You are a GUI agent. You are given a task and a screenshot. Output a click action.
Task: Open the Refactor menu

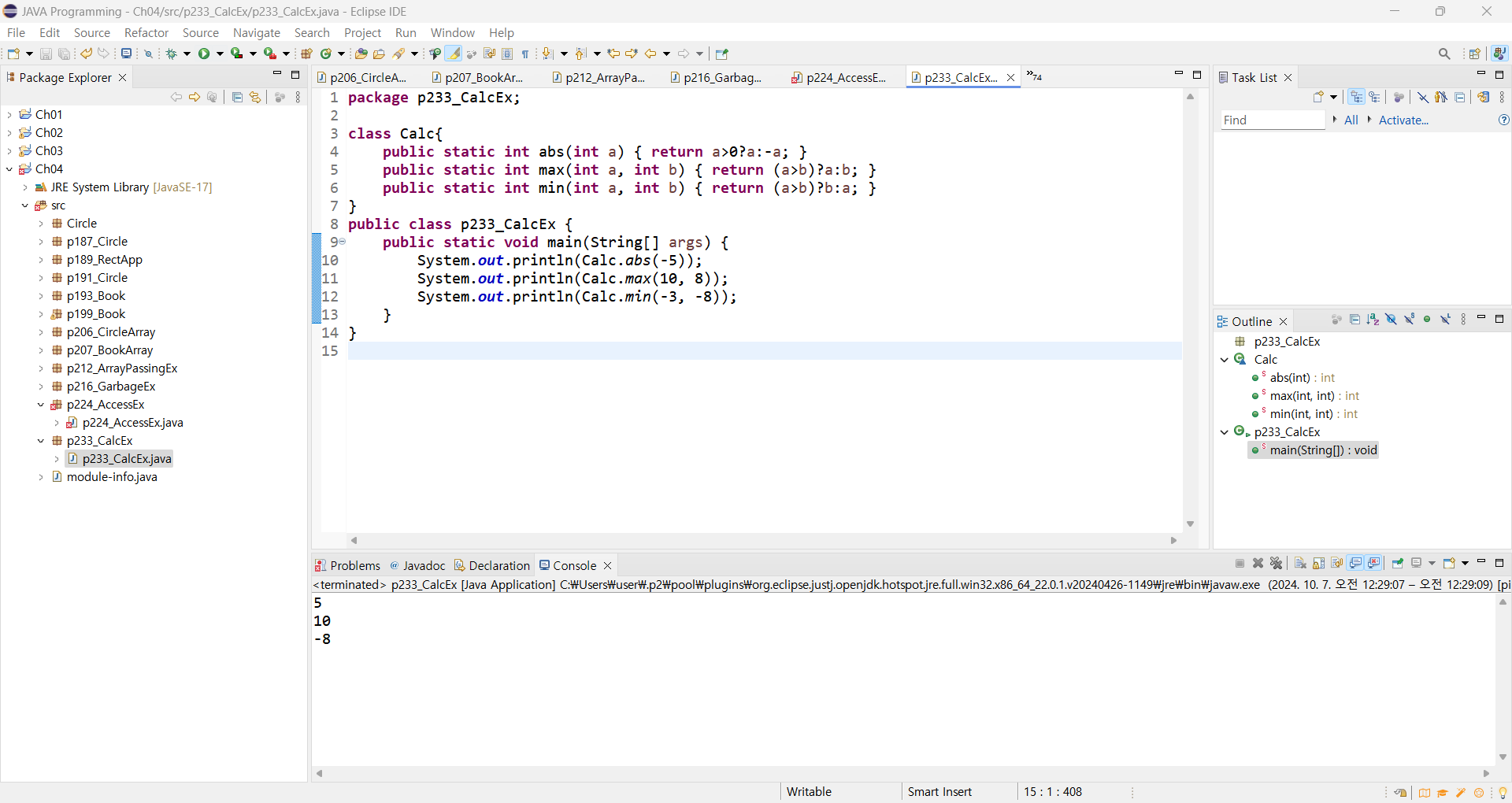146,32
